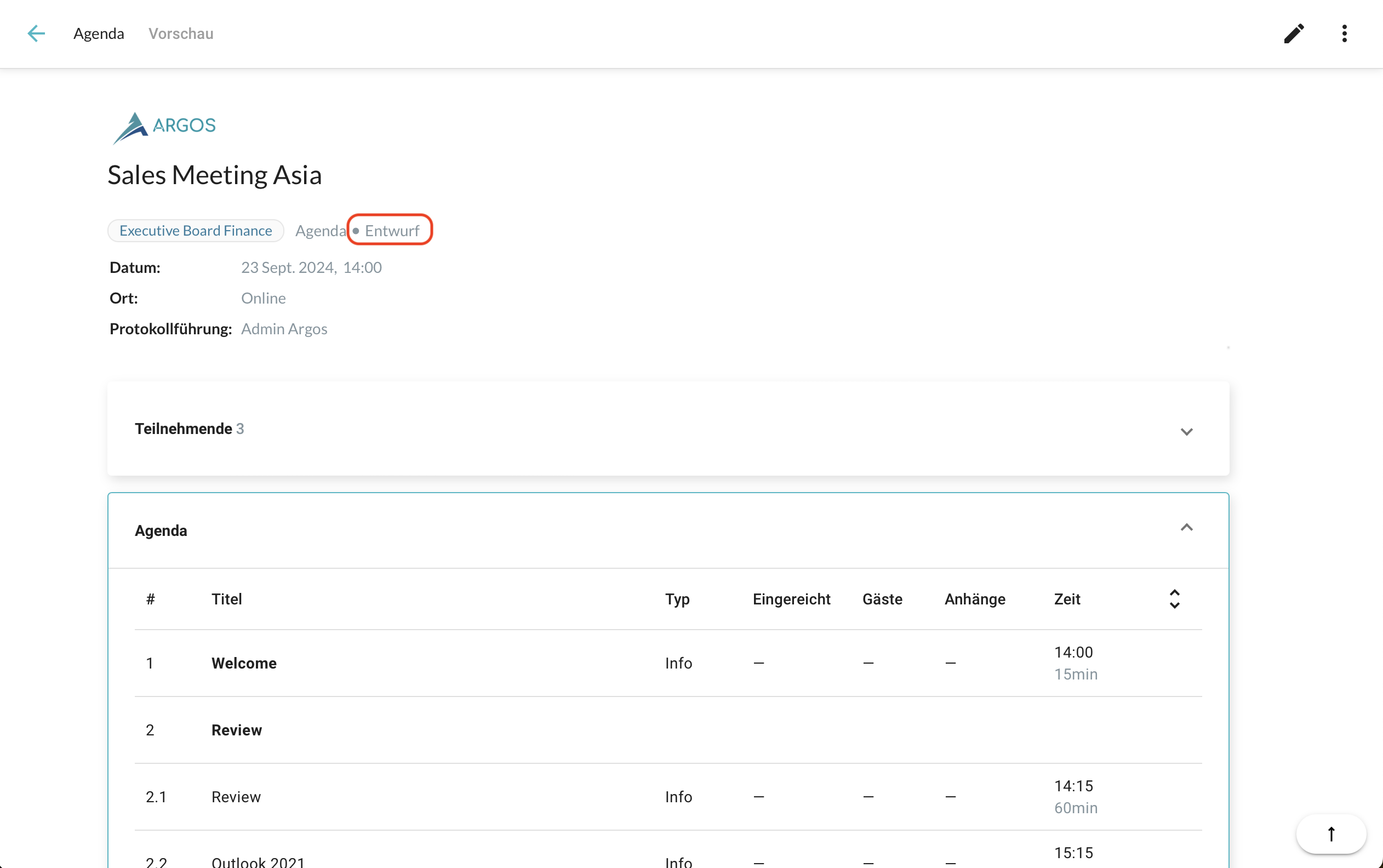
Task: Switch to the Vorschau tab
Action: click(181, 33)
